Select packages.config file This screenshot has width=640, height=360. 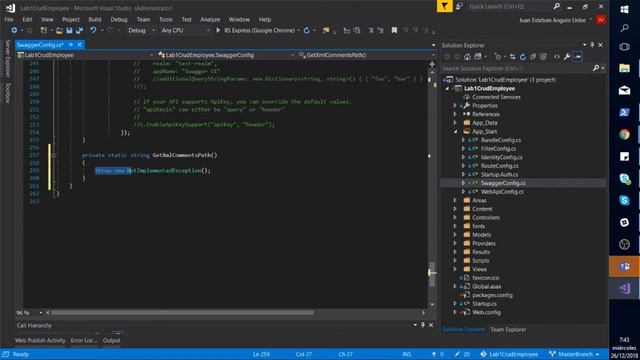point(492,295)
